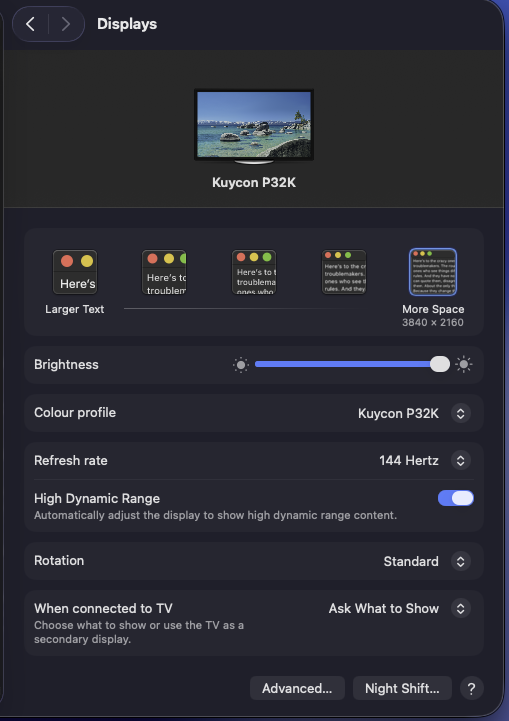Open Night Shift... settings
Screen dimensions: 509x721
click(402, 688)
